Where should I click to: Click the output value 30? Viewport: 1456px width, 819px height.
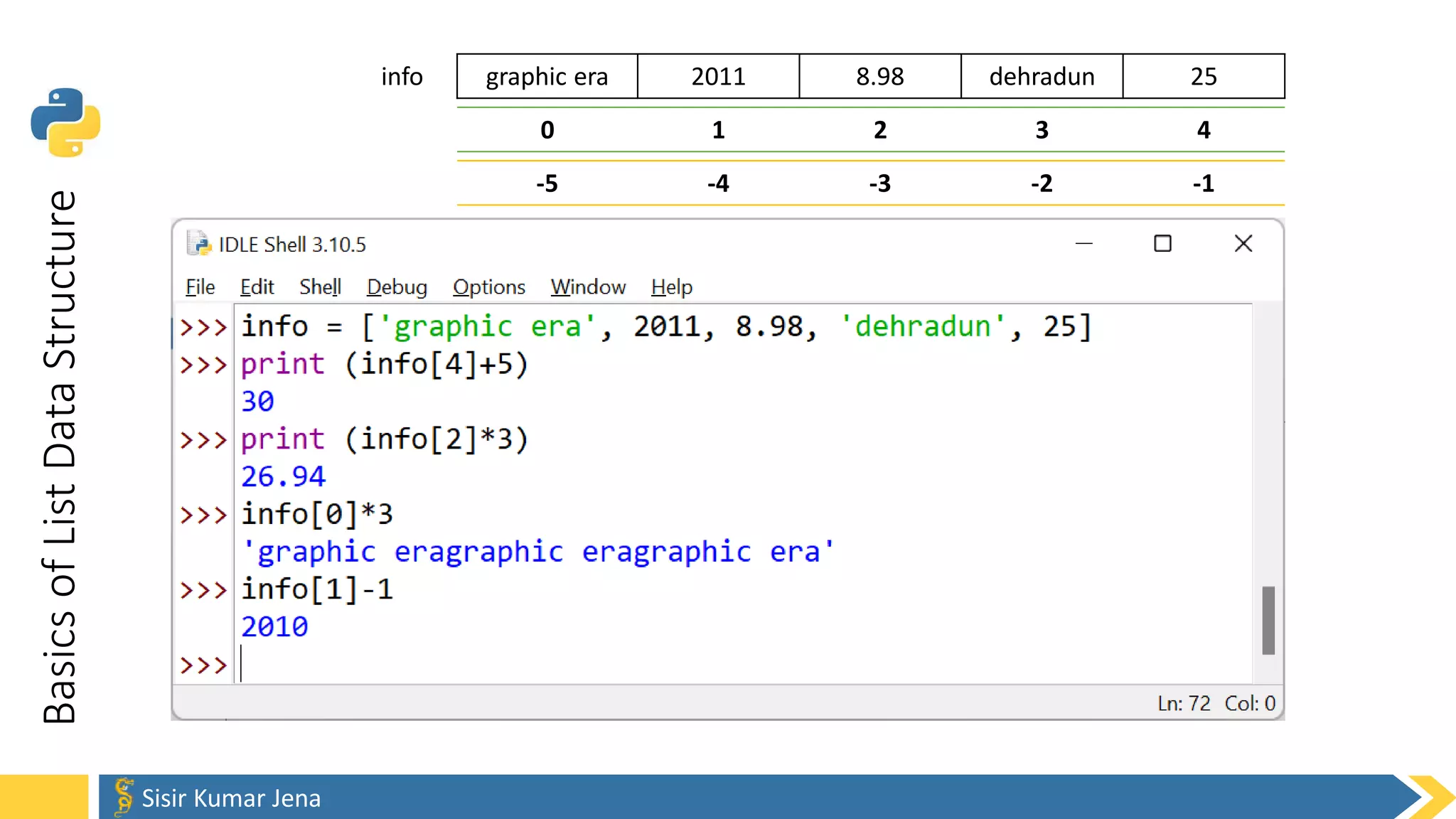point(257,402)
